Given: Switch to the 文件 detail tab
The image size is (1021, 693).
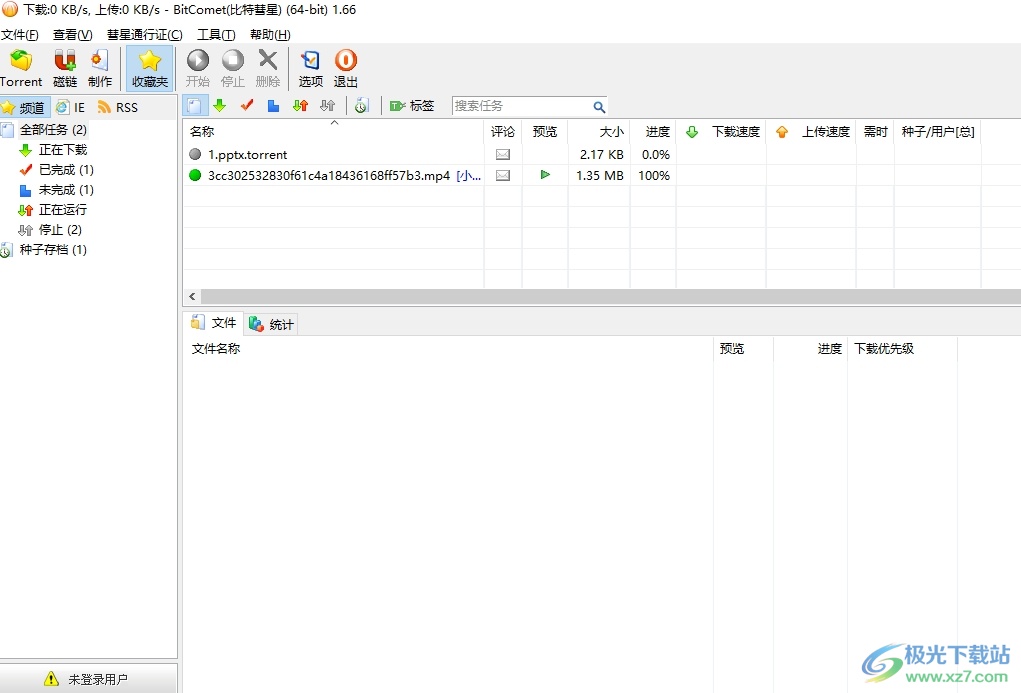Looking at the screenshot, I should (x=214, y=323).
